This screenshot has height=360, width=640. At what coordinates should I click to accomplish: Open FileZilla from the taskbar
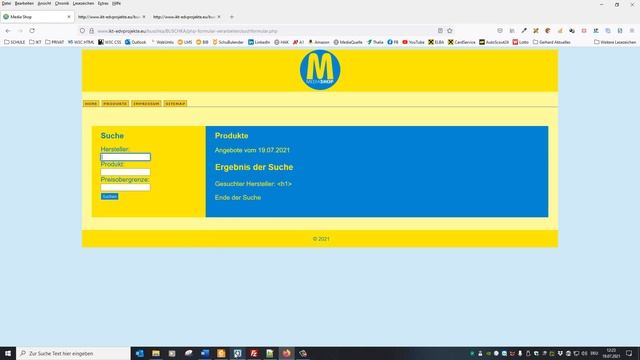[x=254, y=353]
